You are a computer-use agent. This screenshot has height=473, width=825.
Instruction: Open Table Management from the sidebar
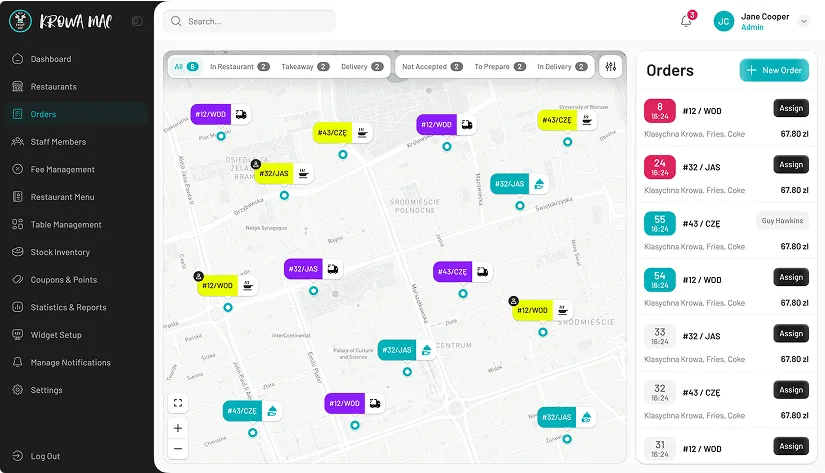[66, 225]
